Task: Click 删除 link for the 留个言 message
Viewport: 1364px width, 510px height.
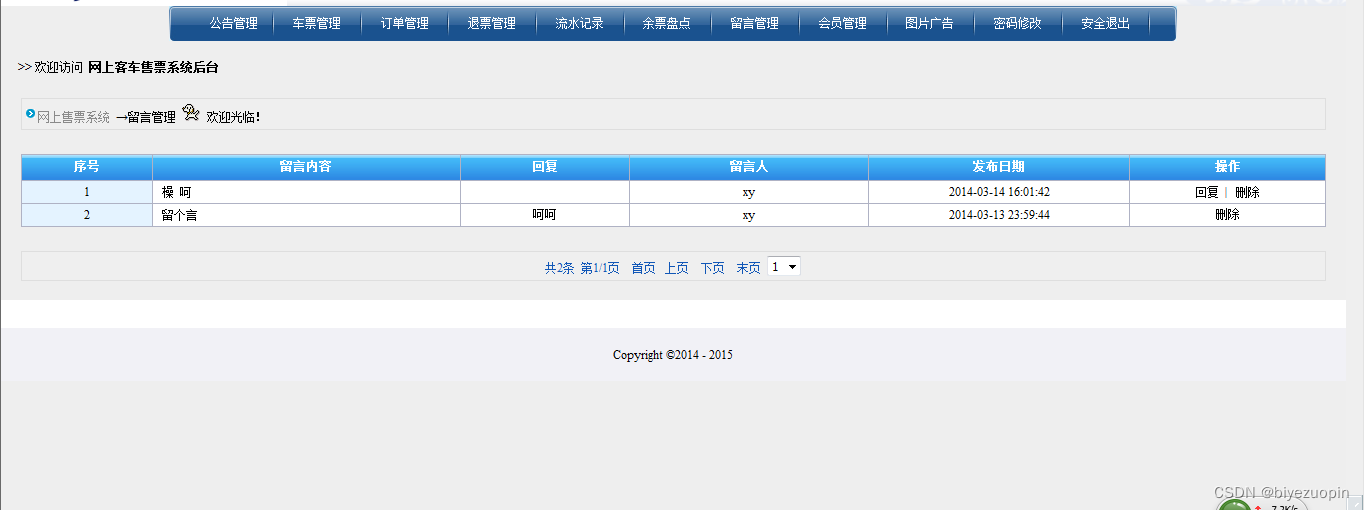Action: click(1227, 215)
